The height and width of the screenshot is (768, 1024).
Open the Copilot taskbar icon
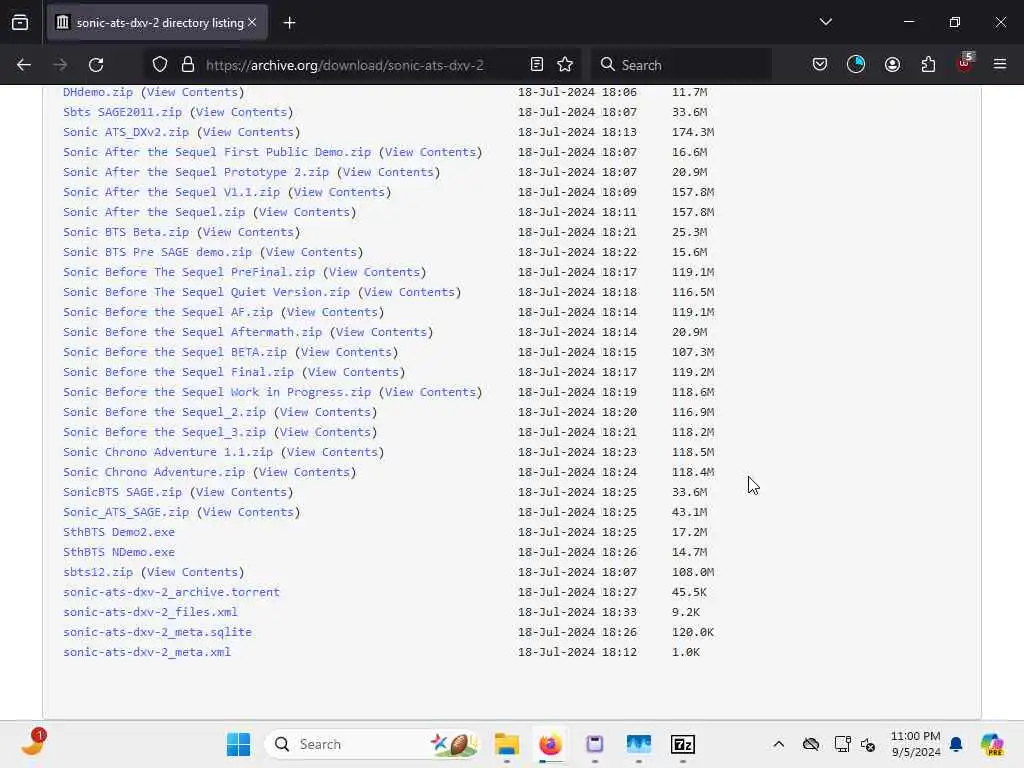992,744
